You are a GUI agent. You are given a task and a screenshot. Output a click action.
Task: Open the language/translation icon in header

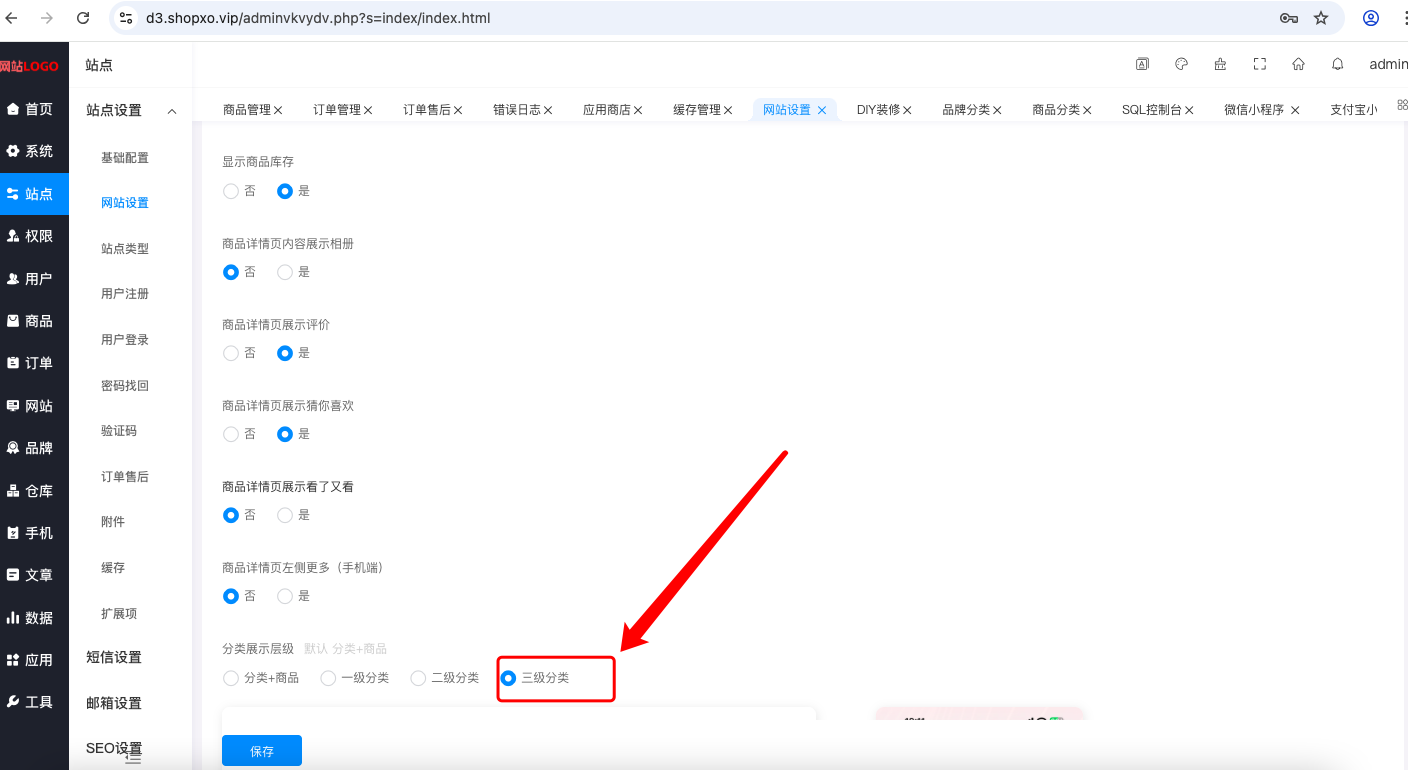(1142, 64)
